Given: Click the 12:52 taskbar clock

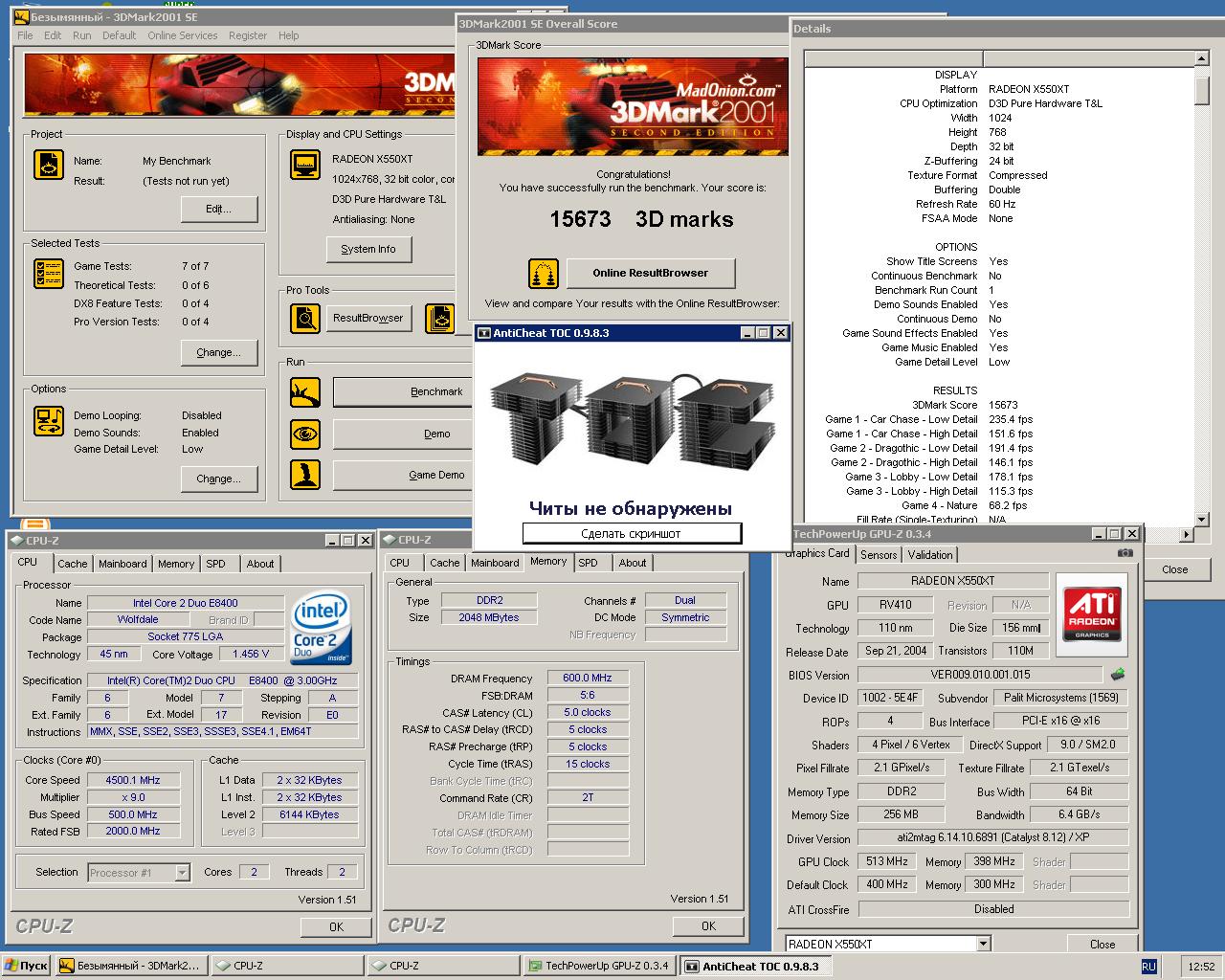Looking at the screenshot, I should pos(1201,967).
